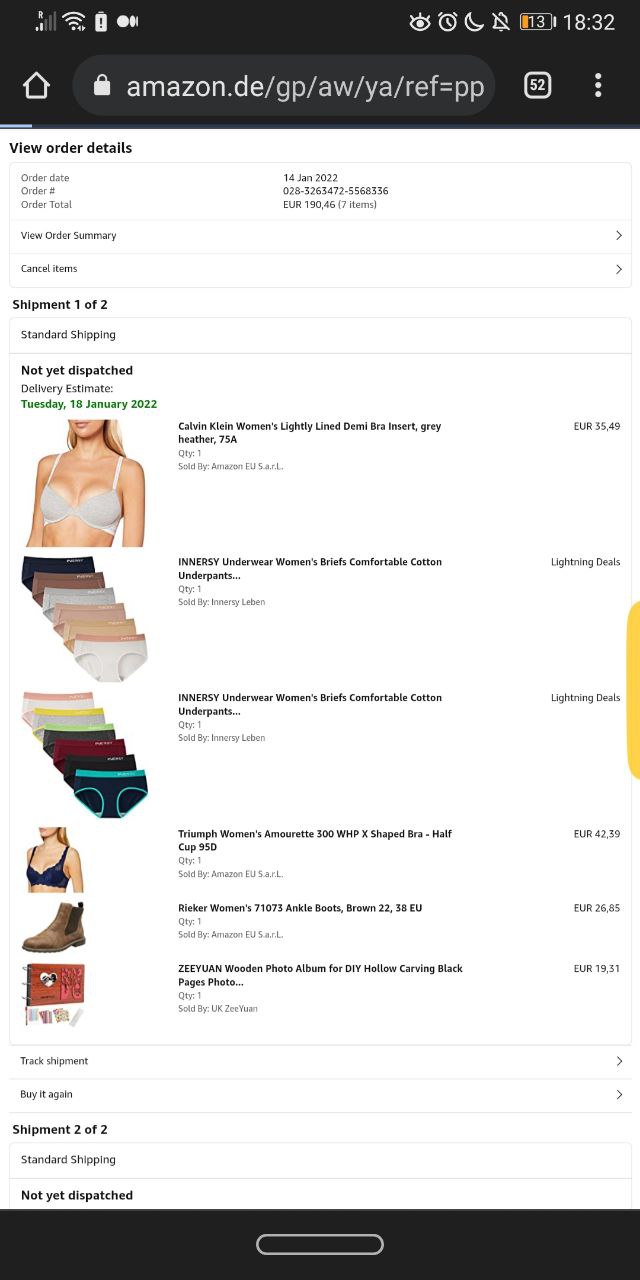640x1280 pixels.
Task: Open Rieker Women's Ankle Boots link
Action: coord(300,908)
